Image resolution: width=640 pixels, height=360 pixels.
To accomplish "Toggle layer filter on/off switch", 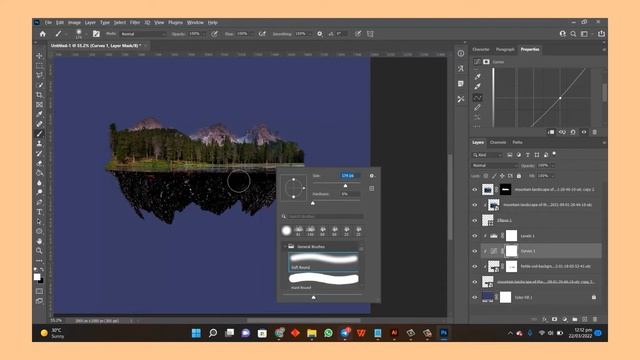I will [x=554, y=154].
